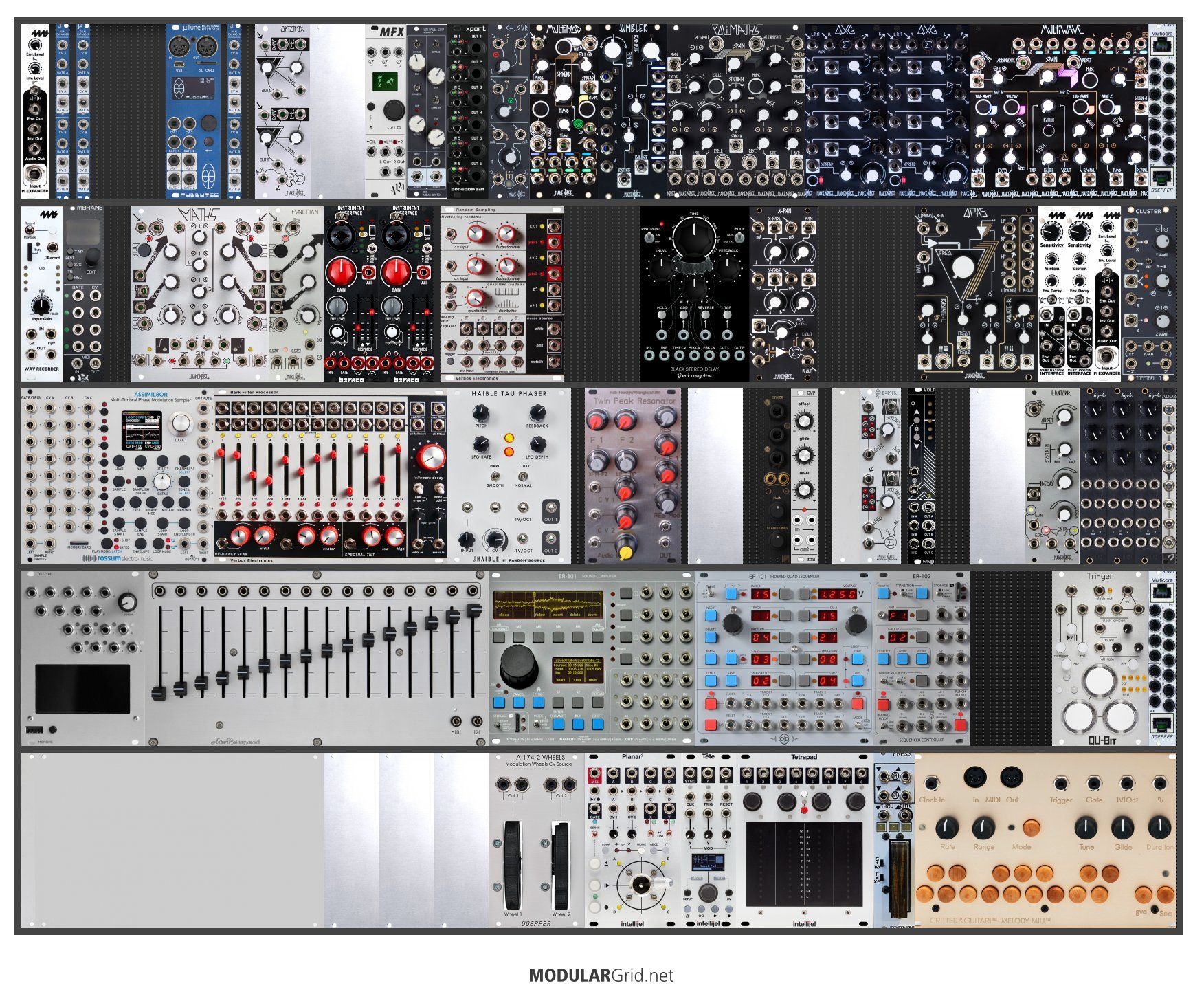Open the Multiwave module

[x=1059, y=112]
